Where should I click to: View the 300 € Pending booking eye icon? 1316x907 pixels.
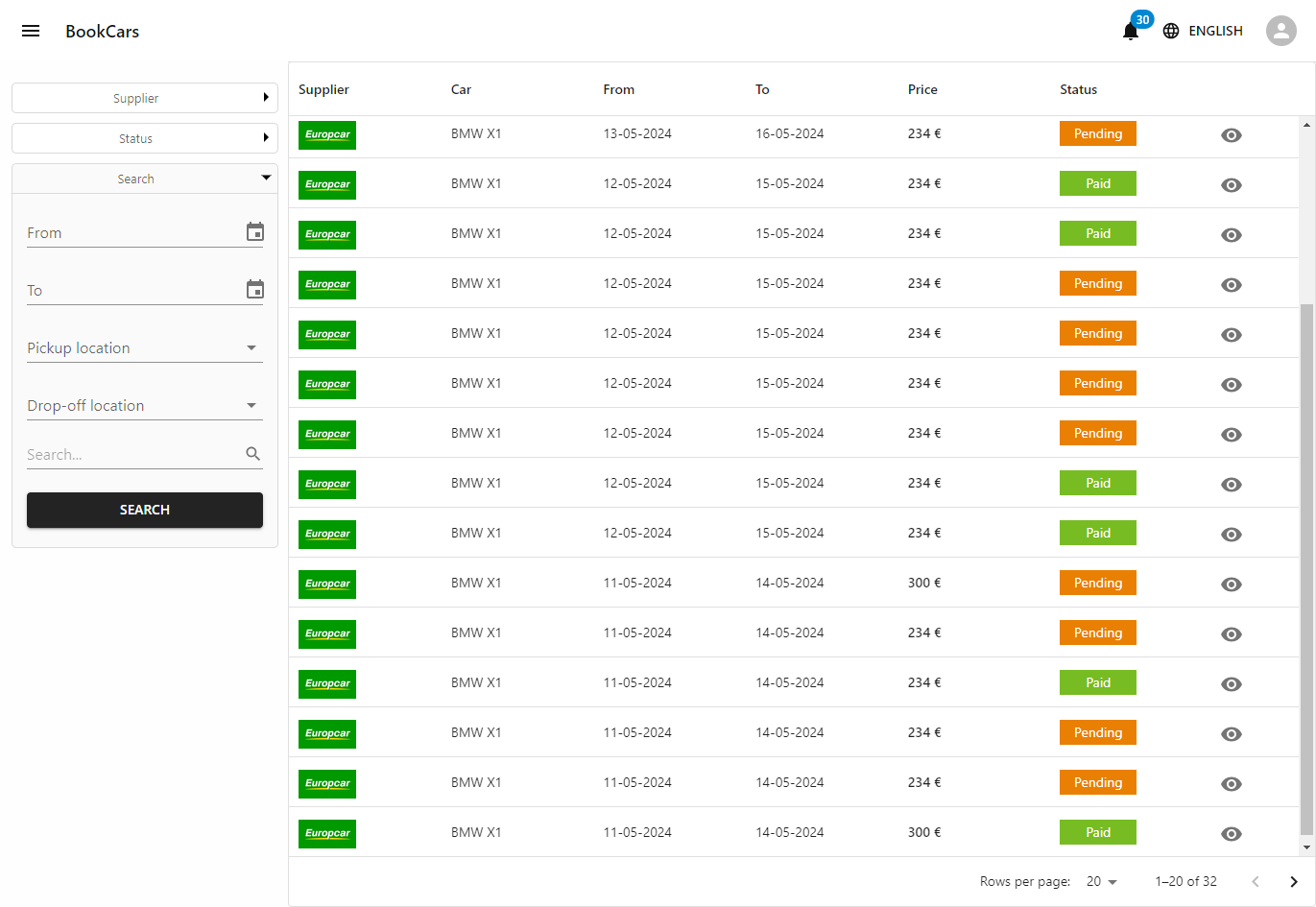(x=1232, y=585)
